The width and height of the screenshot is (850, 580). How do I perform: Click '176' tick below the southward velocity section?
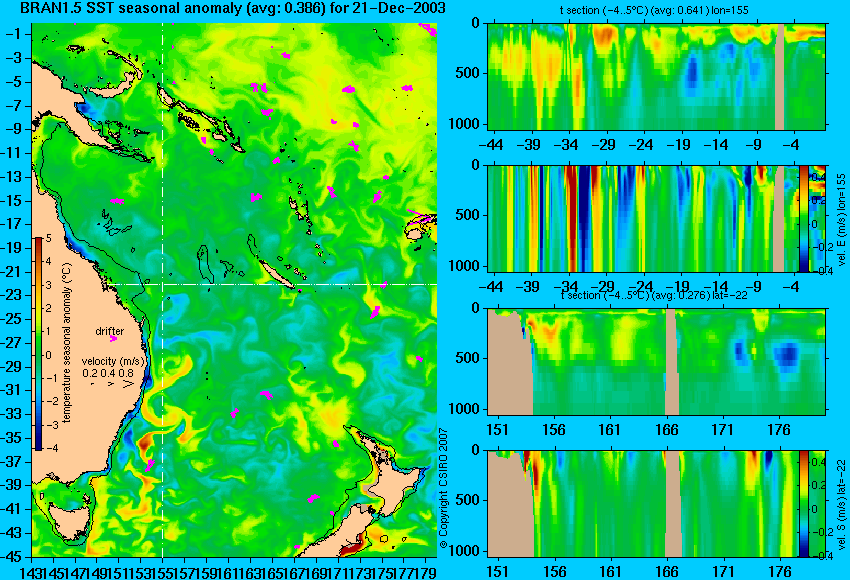[x=780, y=572]
